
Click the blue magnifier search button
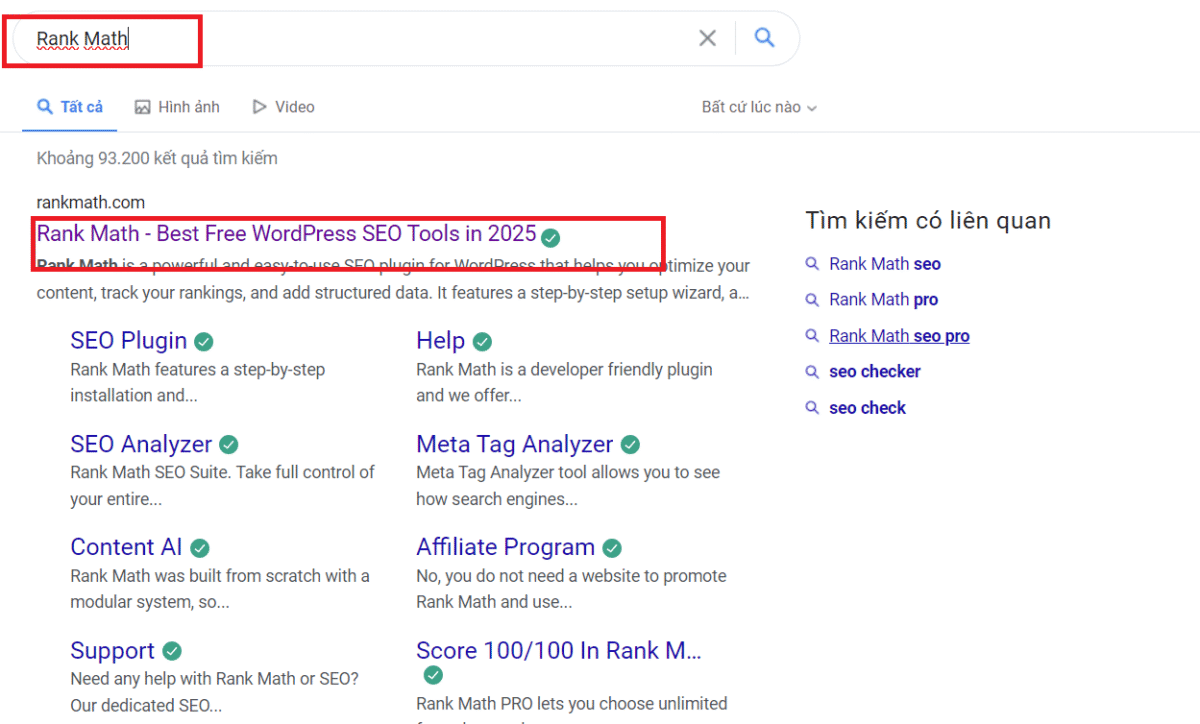click(765, 38)
